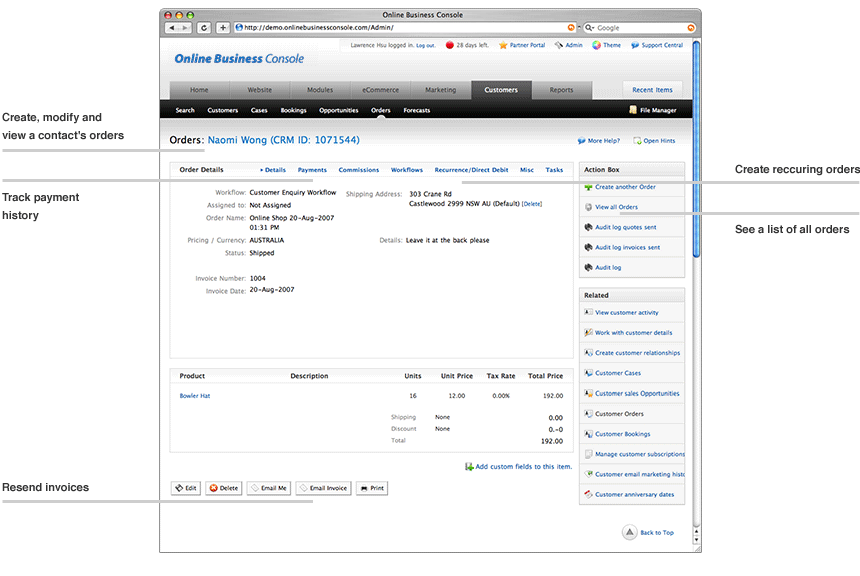The width and height of the screenshot is (860, 576).
Task: Click the Theme color wheel icon
Action: click(x=596, y=45)
